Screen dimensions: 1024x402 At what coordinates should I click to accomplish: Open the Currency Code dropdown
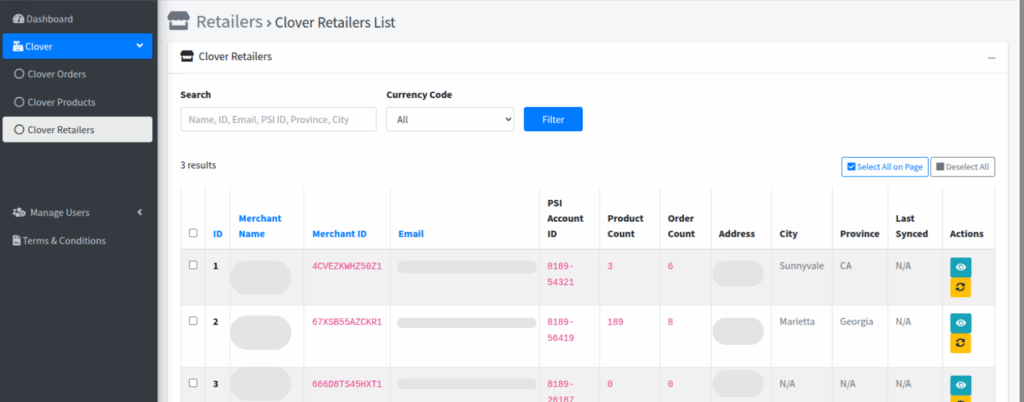coord(450,119)
